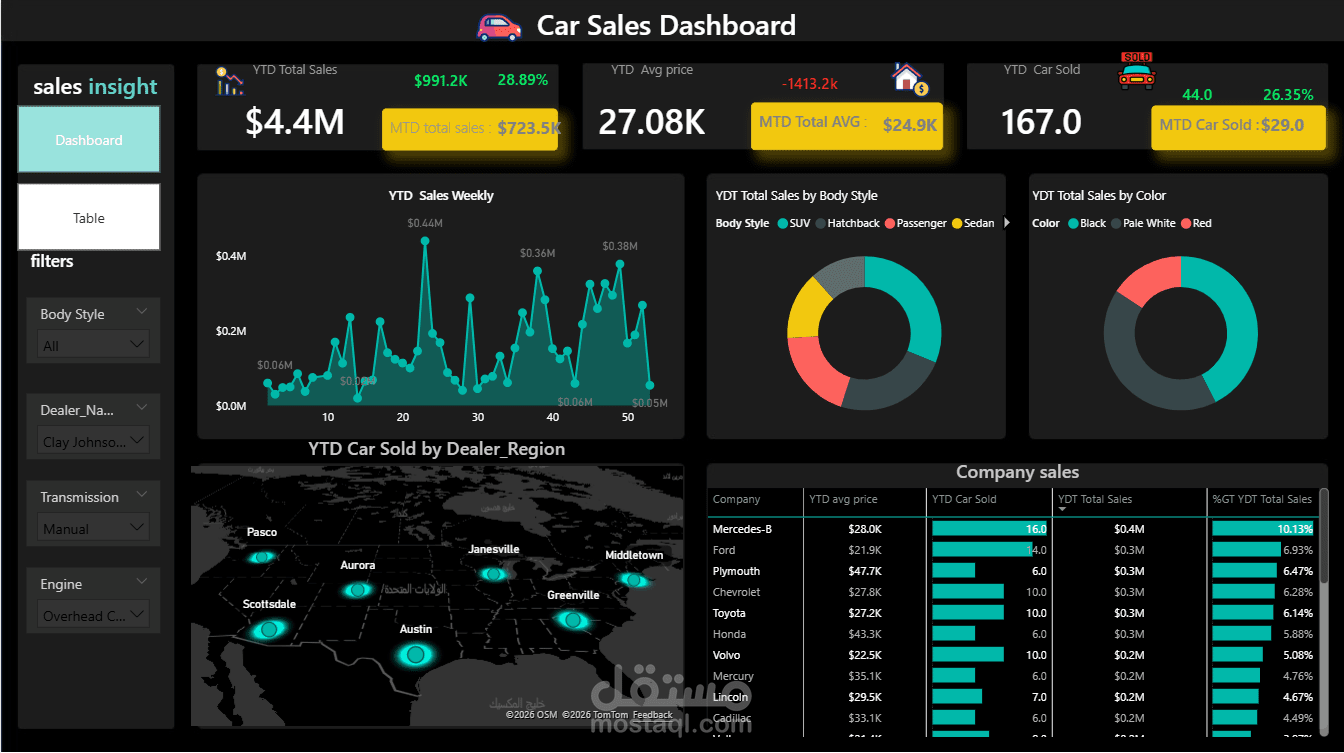This screenshot has width=1344, height=753.
Task: Select the Sedan legend color dot
Action: click(x=957, y=223)
